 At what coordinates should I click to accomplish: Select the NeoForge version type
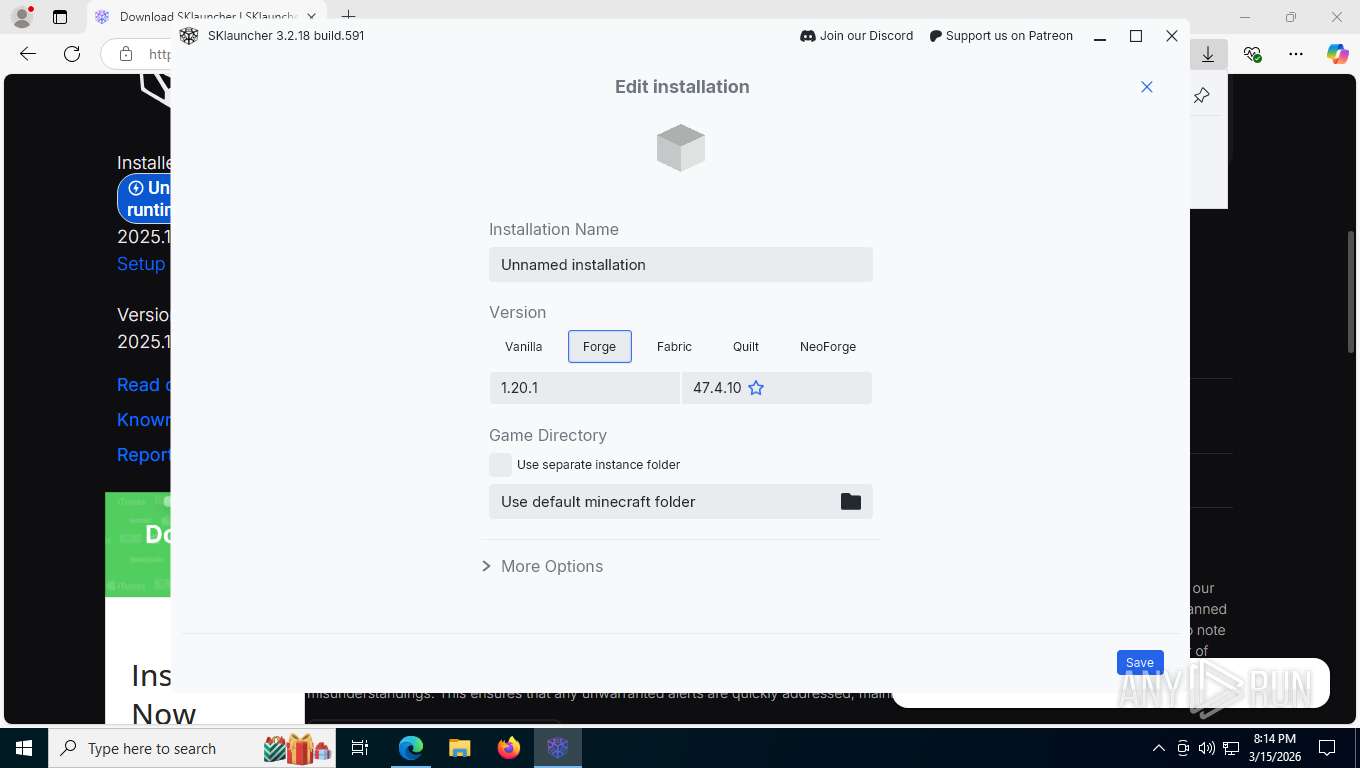tap(828, 346)
